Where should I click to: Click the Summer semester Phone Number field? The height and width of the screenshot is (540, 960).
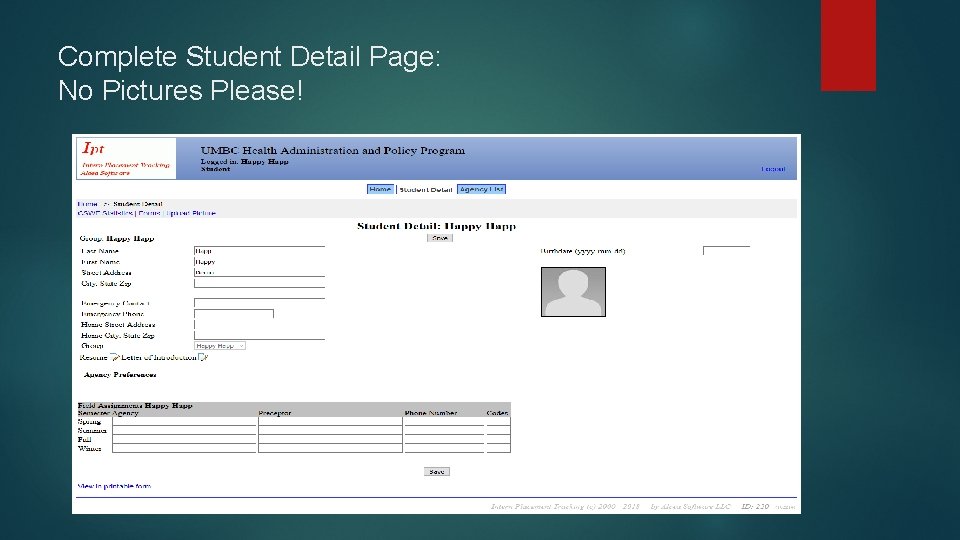tap(444, 430)
